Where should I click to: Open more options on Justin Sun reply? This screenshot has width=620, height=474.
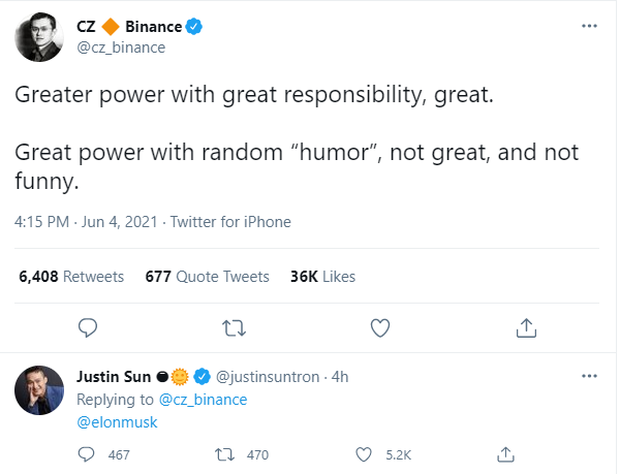pyautogui.click(x=590, y=376)
